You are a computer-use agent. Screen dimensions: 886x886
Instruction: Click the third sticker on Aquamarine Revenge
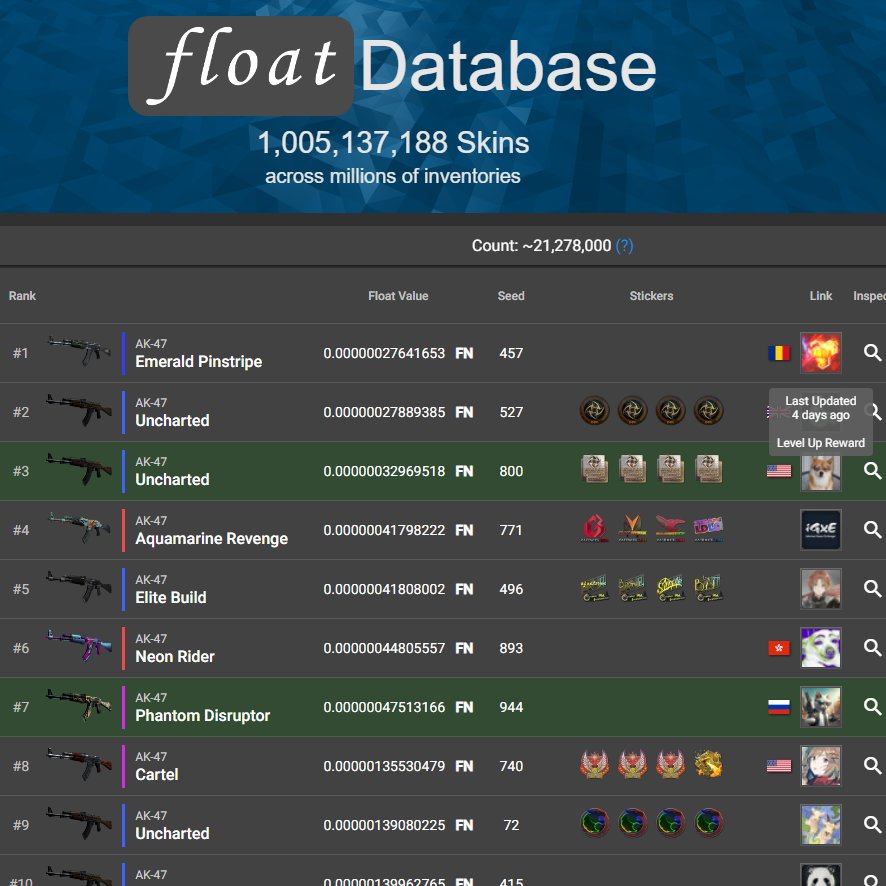670,528
